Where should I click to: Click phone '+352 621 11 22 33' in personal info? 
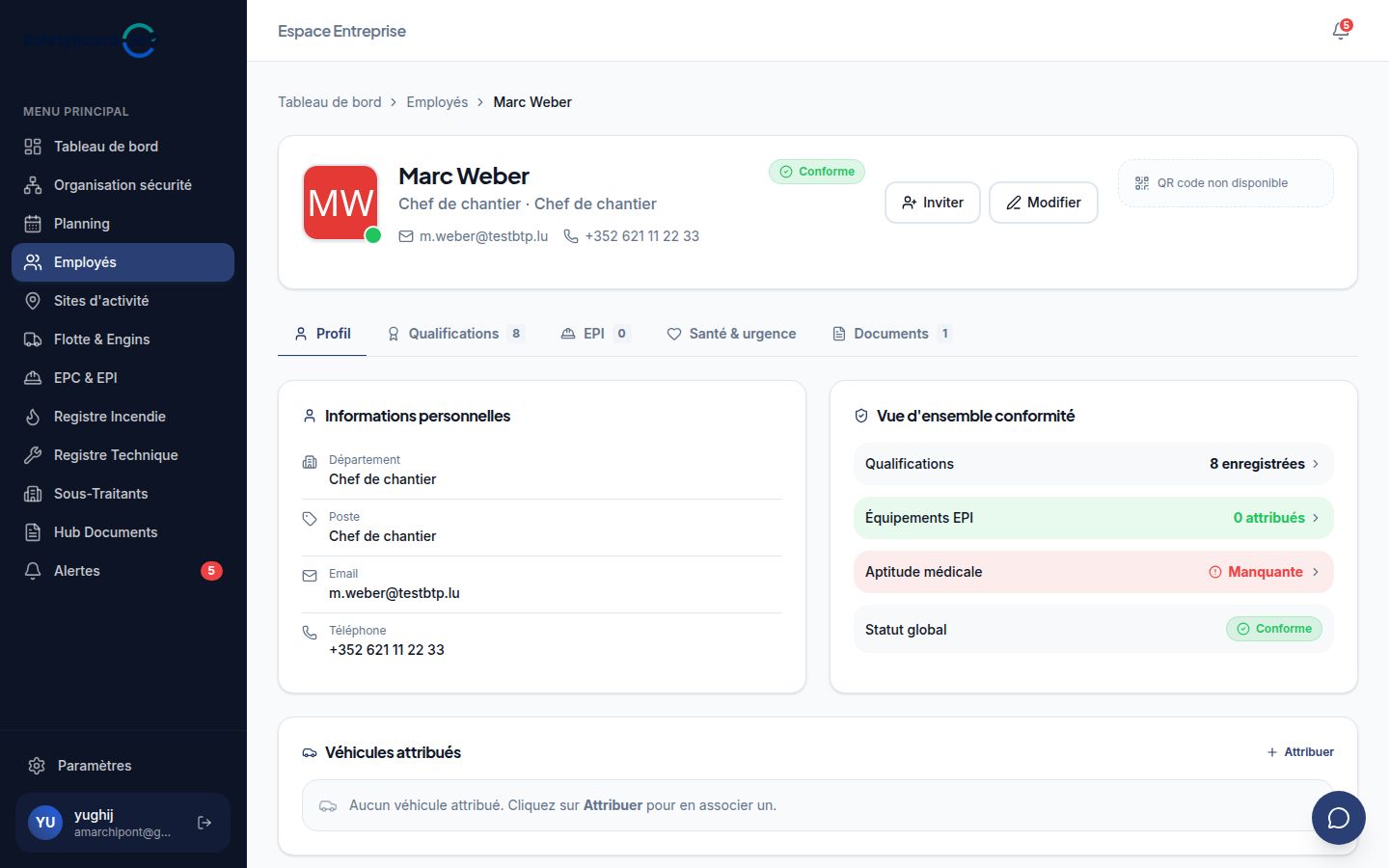pos(387,650)
